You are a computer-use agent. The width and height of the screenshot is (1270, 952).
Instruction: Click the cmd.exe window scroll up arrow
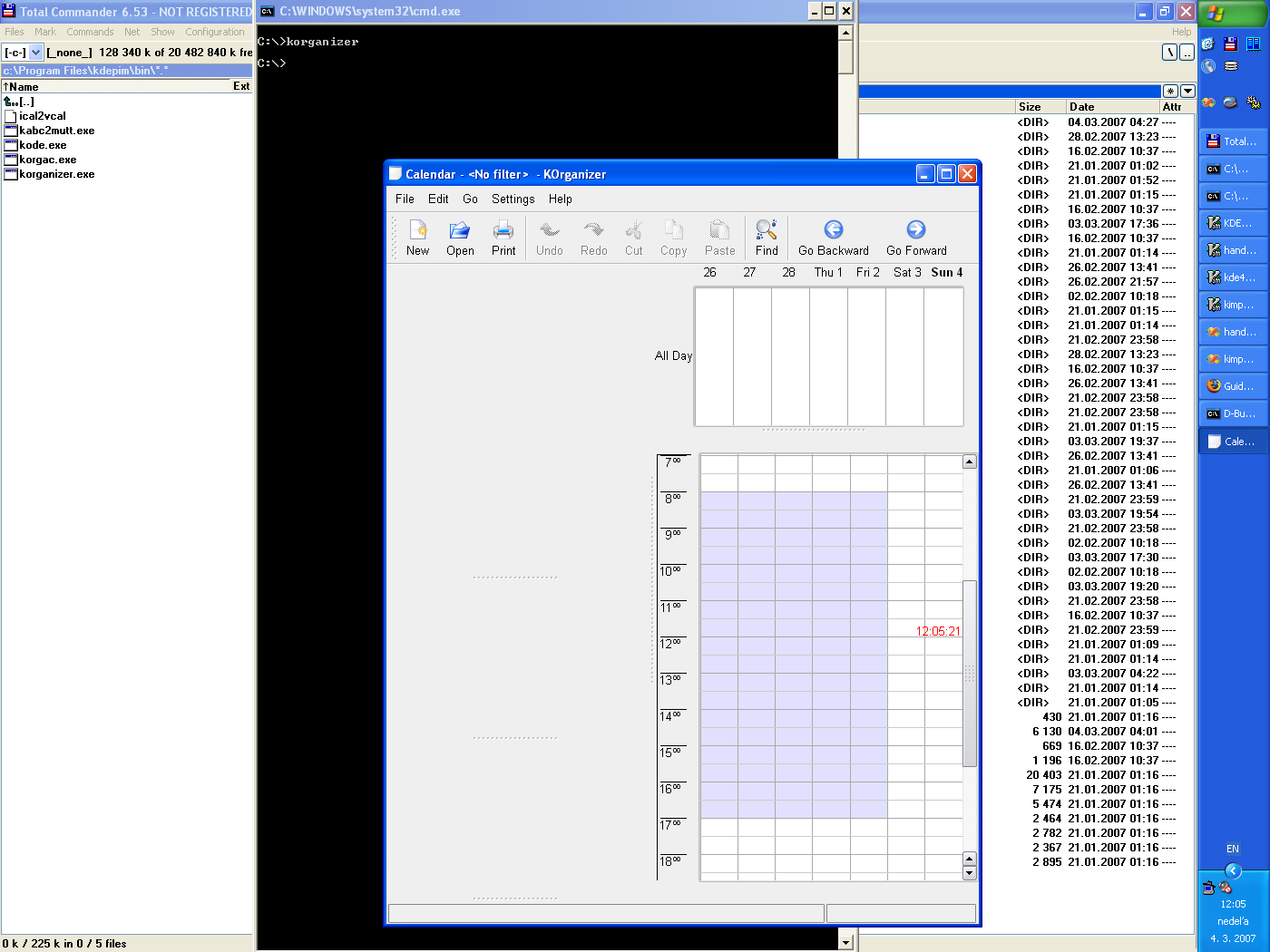845,33
